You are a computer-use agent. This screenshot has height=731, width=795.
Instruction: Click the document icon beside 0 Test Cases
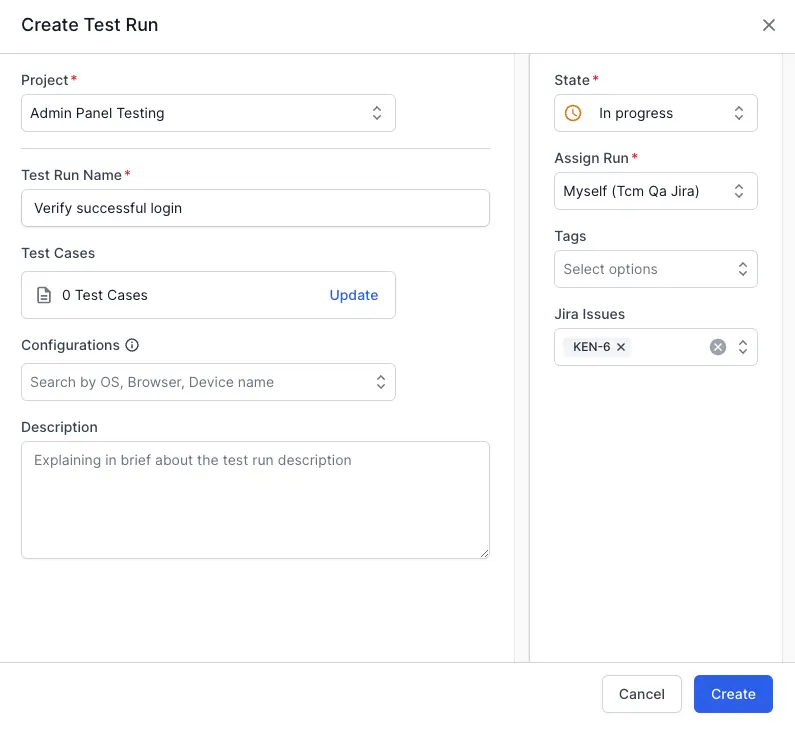(44, 295)
